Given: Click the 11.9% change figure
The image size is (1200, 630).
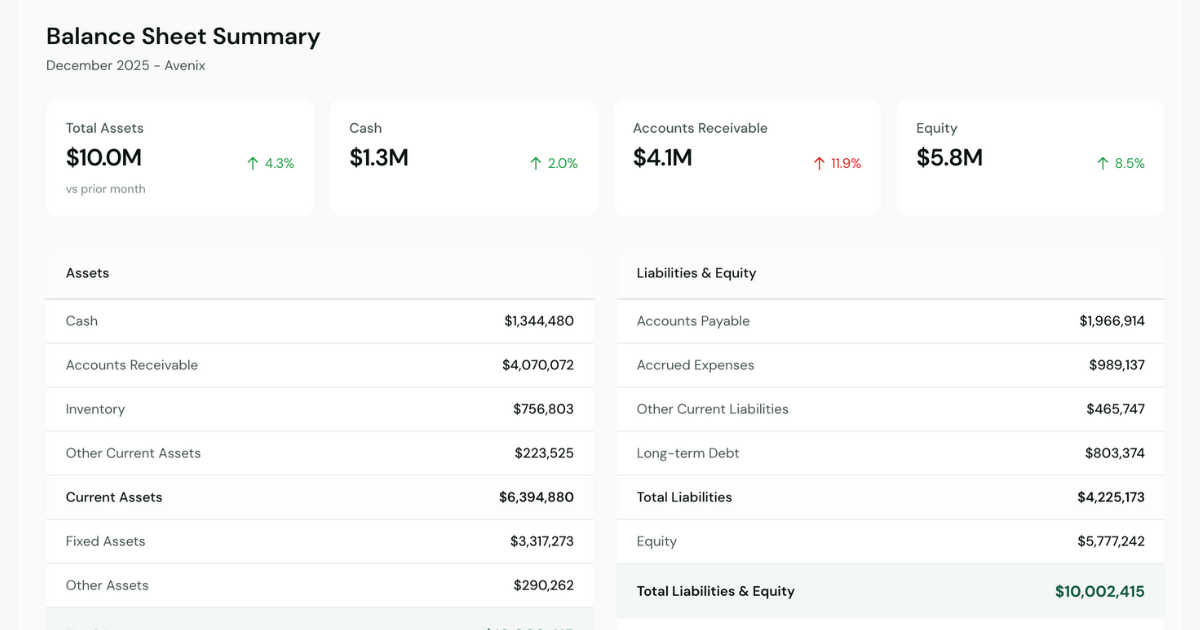Looking at the screenshot, I should pyautogui.click(x=846, y=163).
